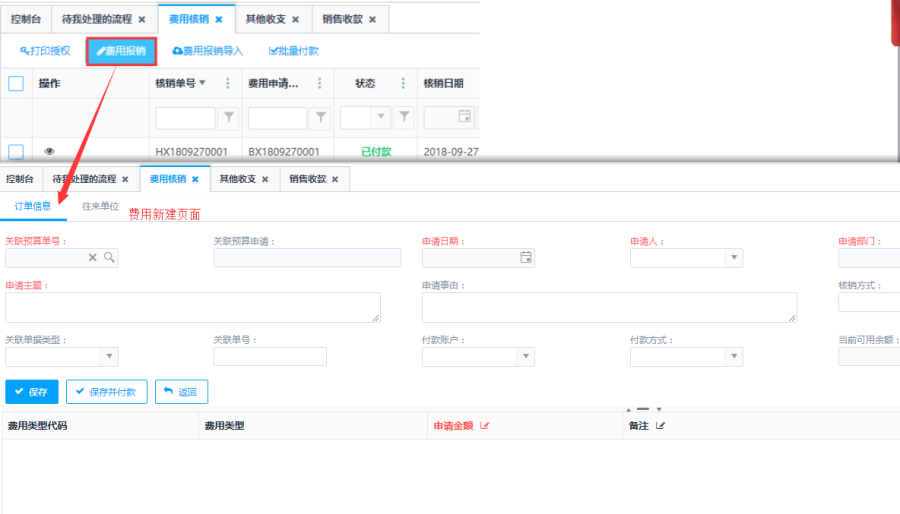Tick the select-all checkbox in grid header
This screenshot has width=900, height=514.
(16, 84)
